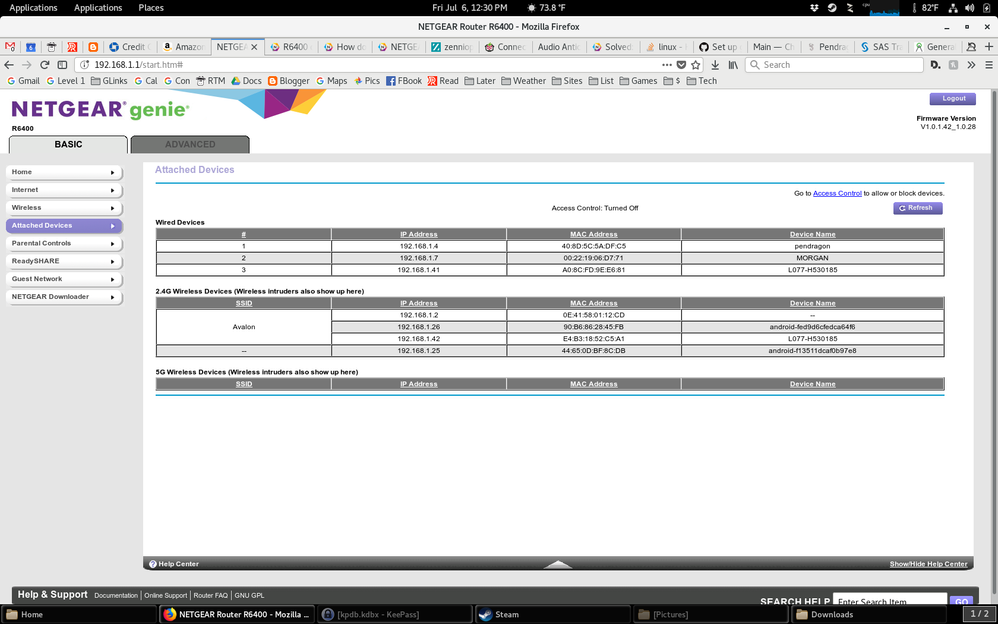Toggle reading list via the overflow chevron
This screenshot has width=998, height=624.
click(971, 63)
